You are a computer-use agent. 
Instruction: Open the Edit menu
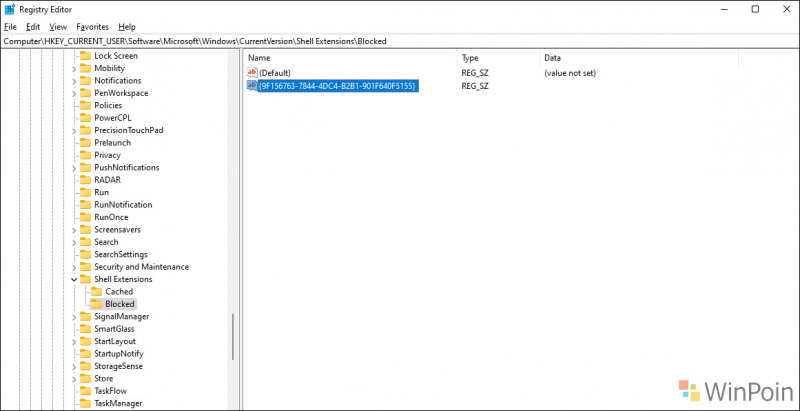33,26
